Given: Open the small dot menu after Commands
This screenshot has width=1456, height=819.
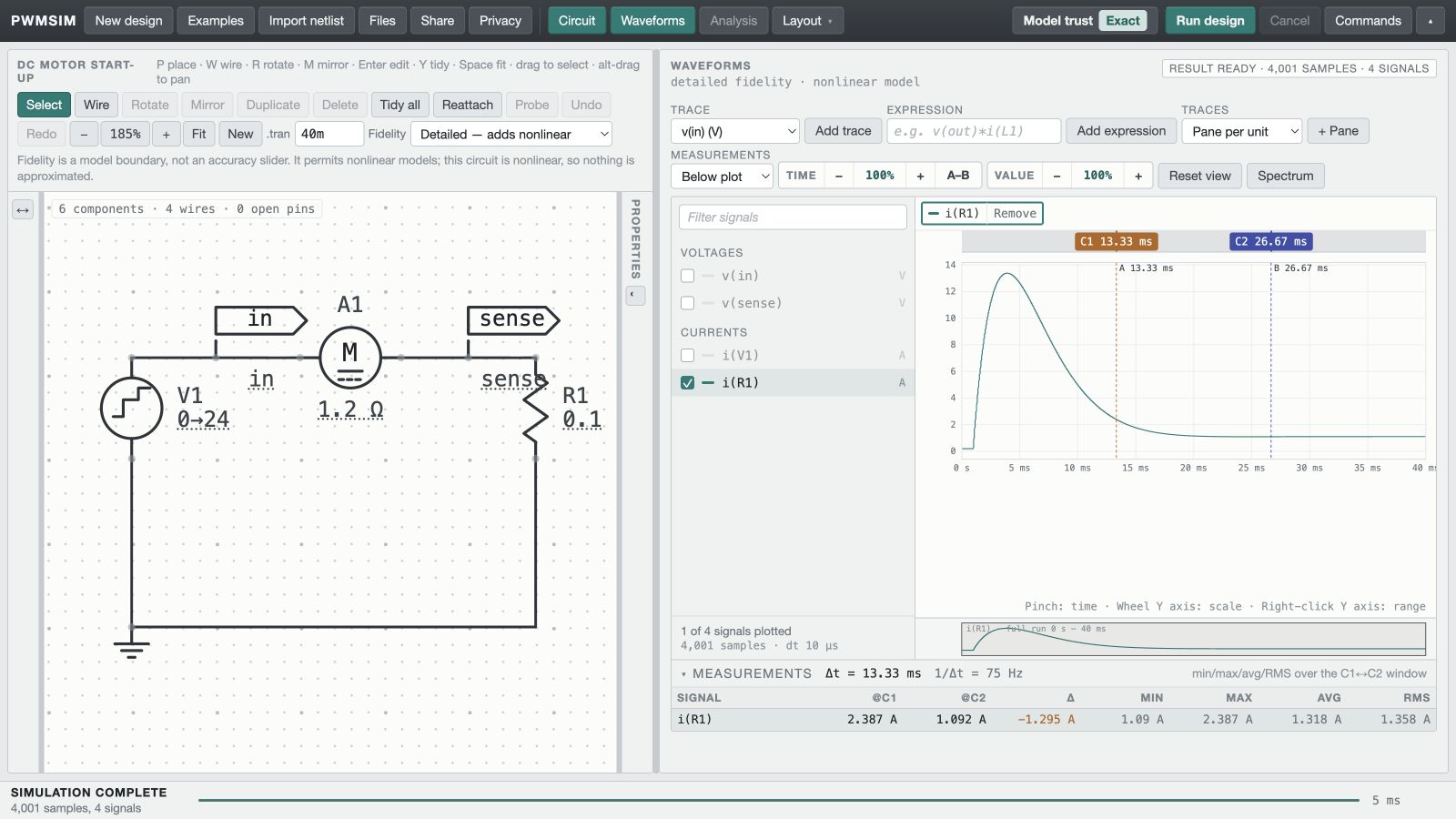Looking at the screenshot, I should tap(1431, 21).
